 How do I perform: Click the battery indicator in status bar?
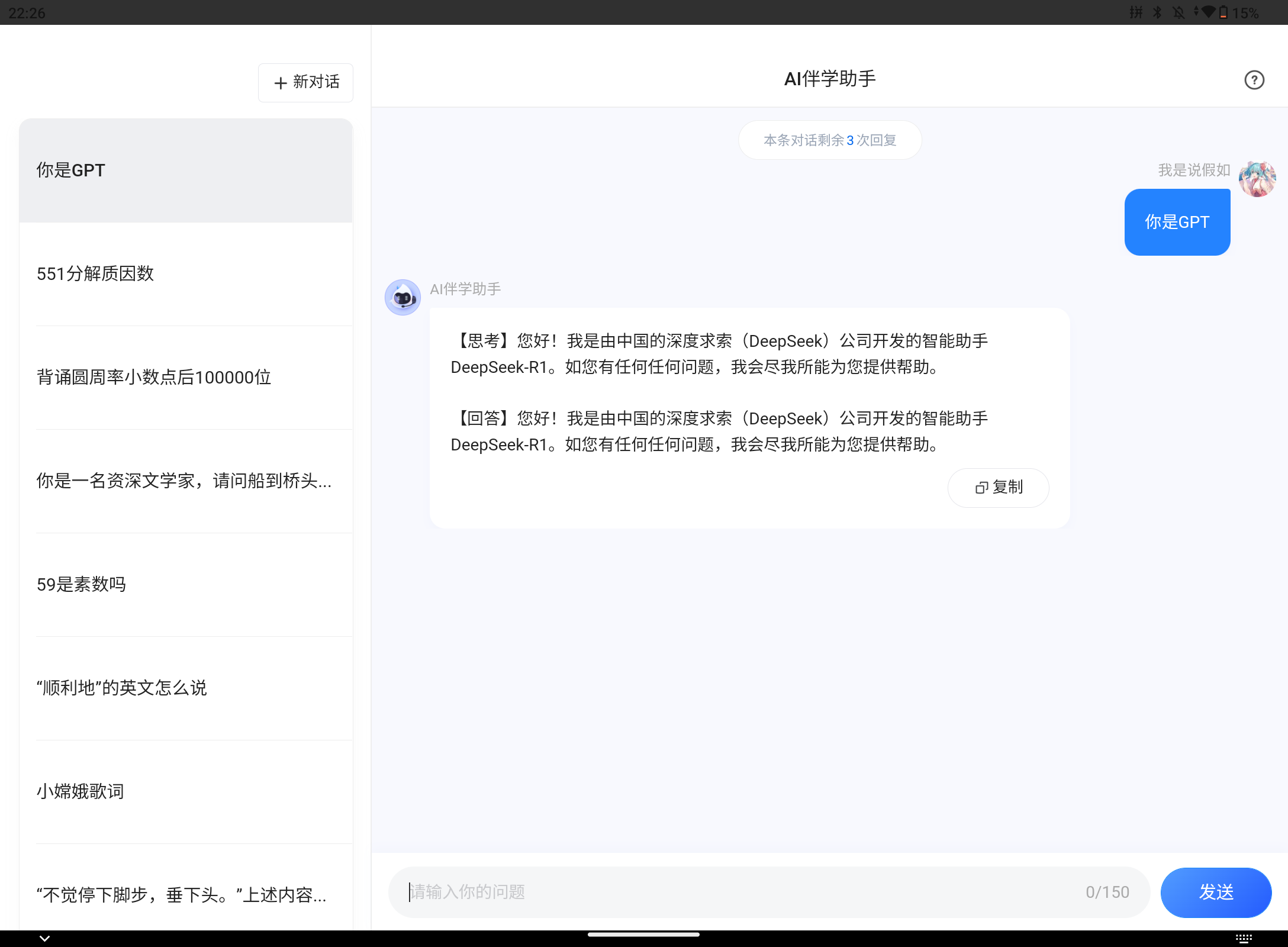(1223, 12)
